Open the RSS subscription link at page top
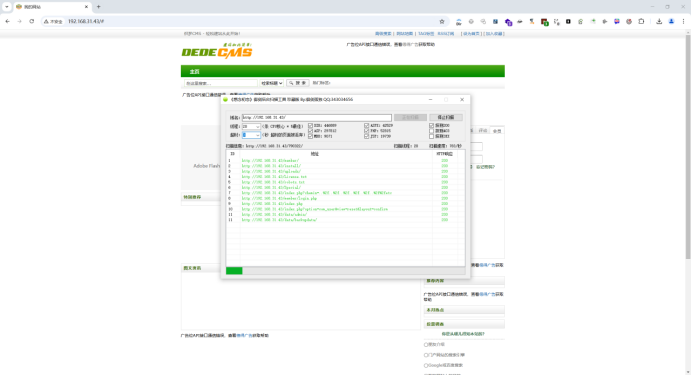The height and width of the screenshot is (376, 692). pyautogui.click(x=446, y=34)
